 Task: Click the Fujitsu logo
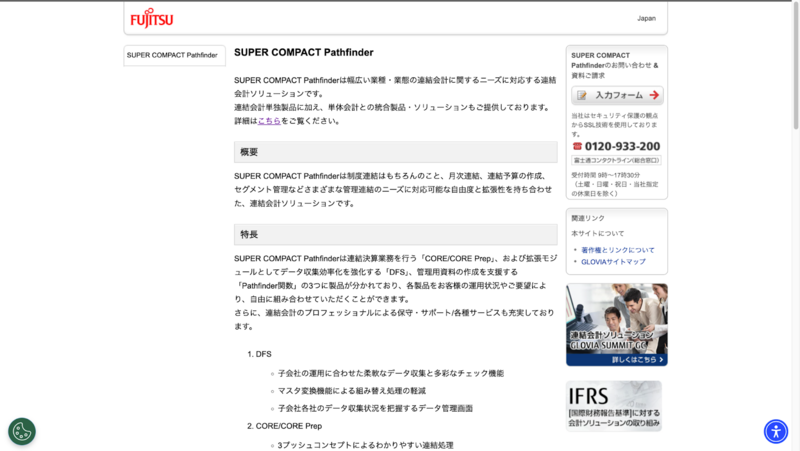(151, 18)
